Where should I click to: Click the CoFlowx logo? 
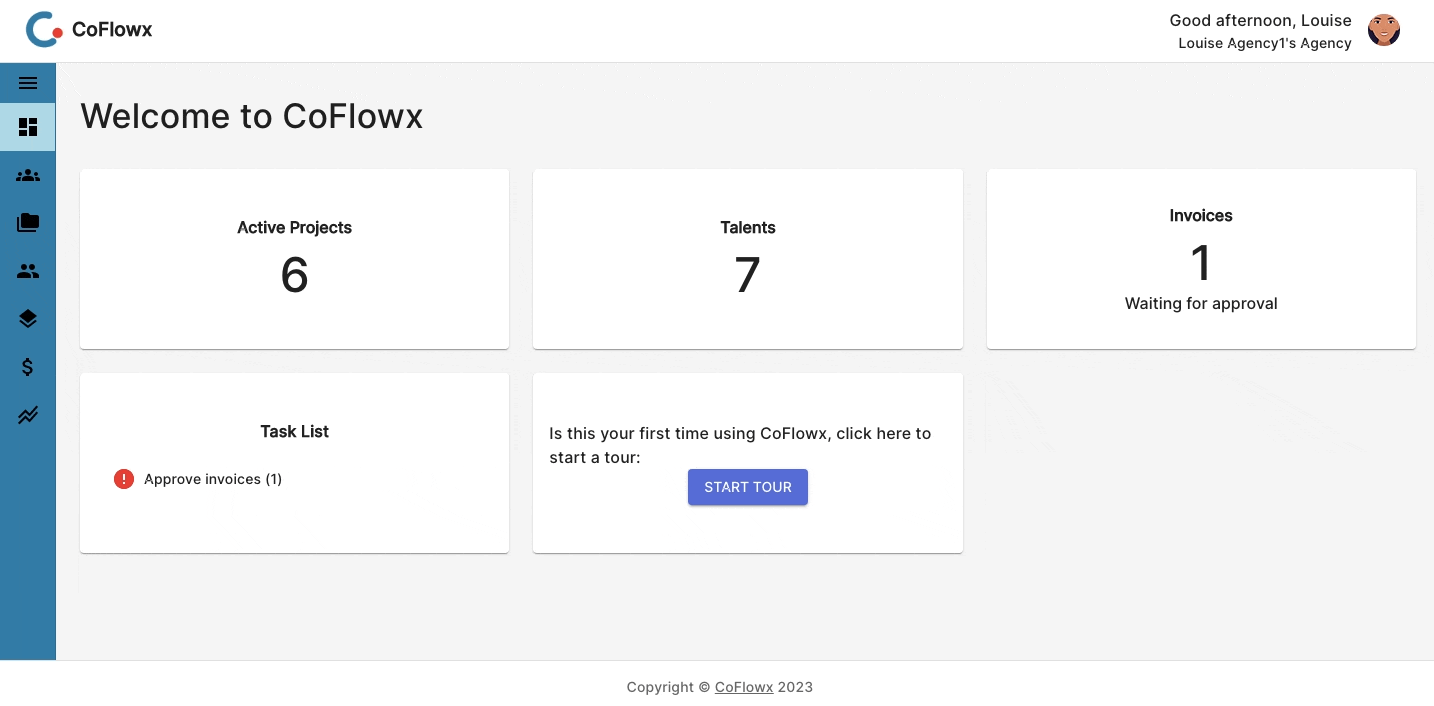(x=89, y=30)
